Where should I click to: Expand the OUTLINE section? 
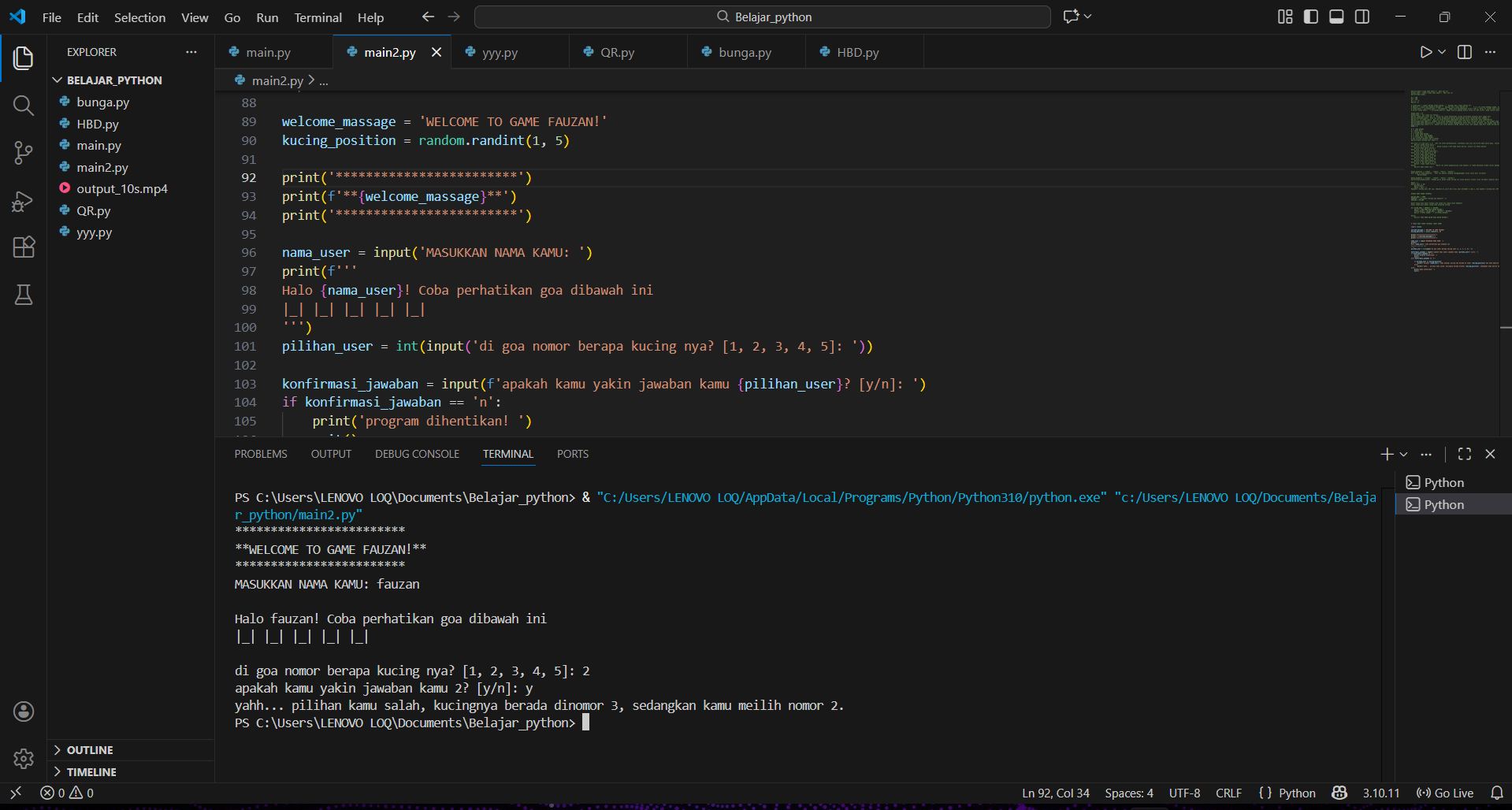[x=90, y=750]
